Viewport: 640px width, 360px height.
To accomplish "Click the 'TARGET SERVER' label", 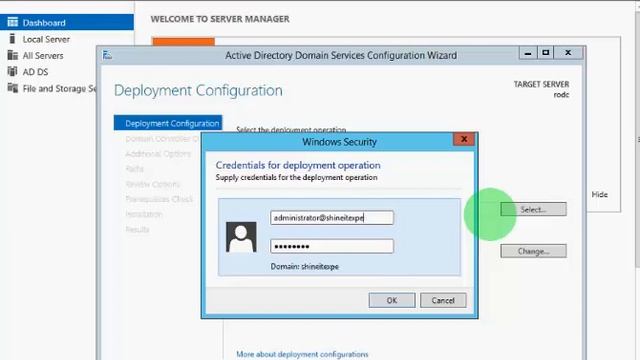I will (x=541, y=84).
